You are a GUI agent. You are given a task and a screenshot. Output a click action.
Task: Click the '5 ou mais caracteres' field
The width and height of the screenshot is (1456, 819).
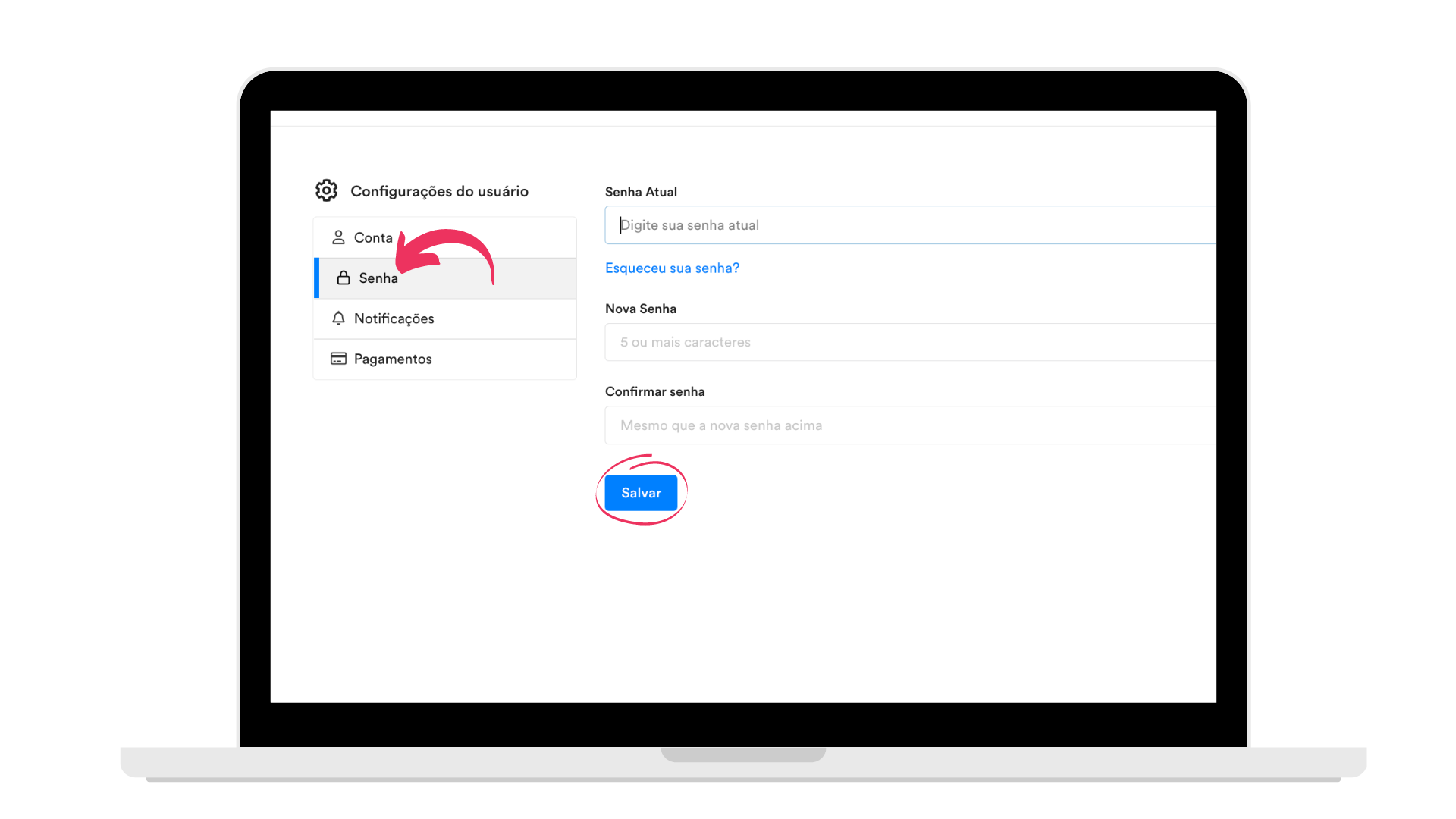[x=910, y=342]
